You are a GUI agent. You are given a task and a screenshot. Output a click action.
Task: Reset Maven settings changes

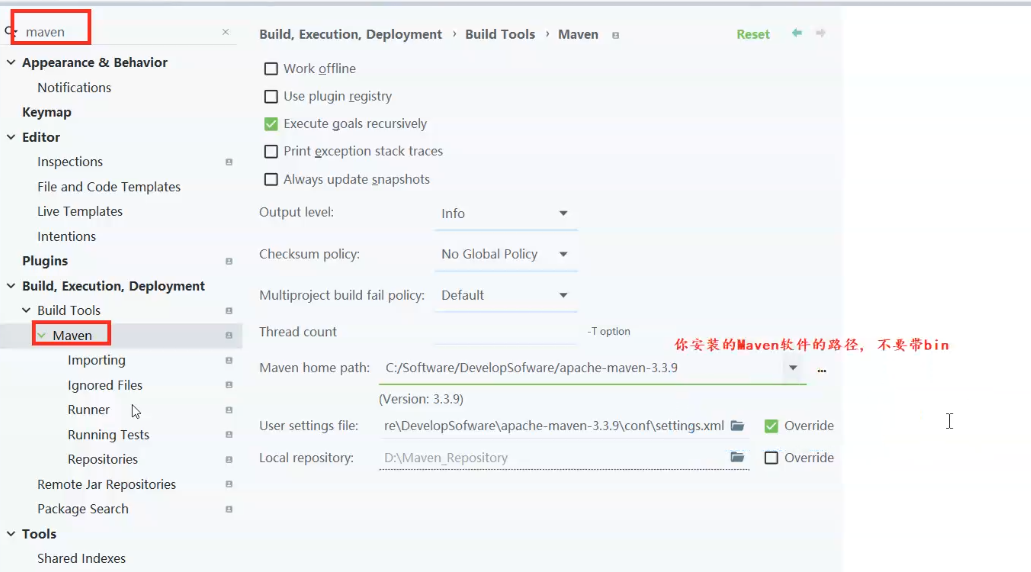pos(753,34)
